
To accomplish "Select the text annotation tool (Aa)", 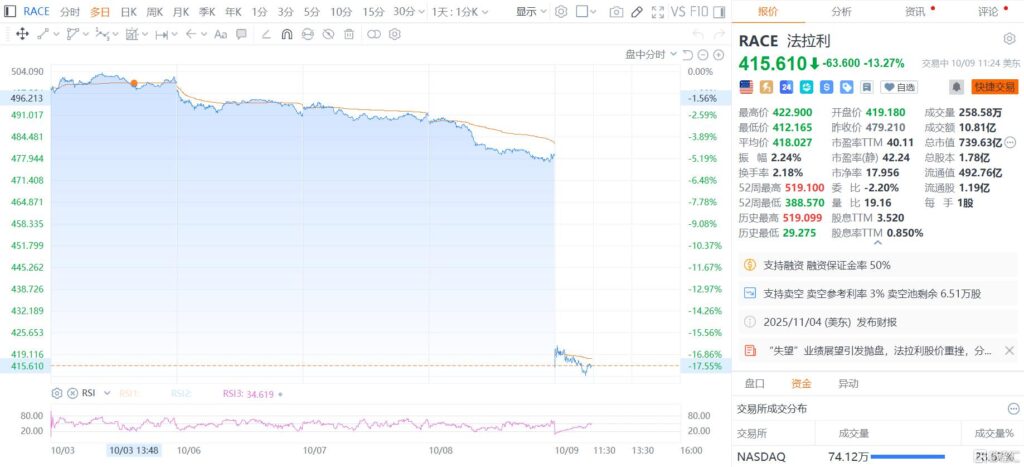I will click(x=221, y=33).
